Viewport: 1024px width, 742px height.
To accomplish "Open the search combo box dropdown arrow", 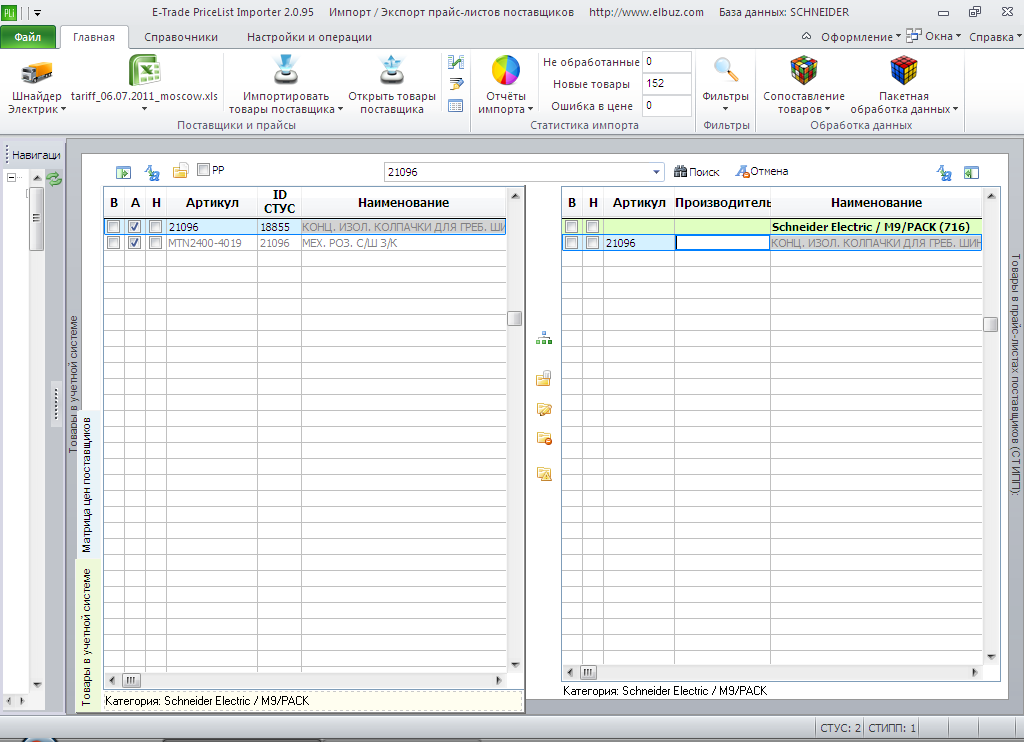I will point(656,172).
